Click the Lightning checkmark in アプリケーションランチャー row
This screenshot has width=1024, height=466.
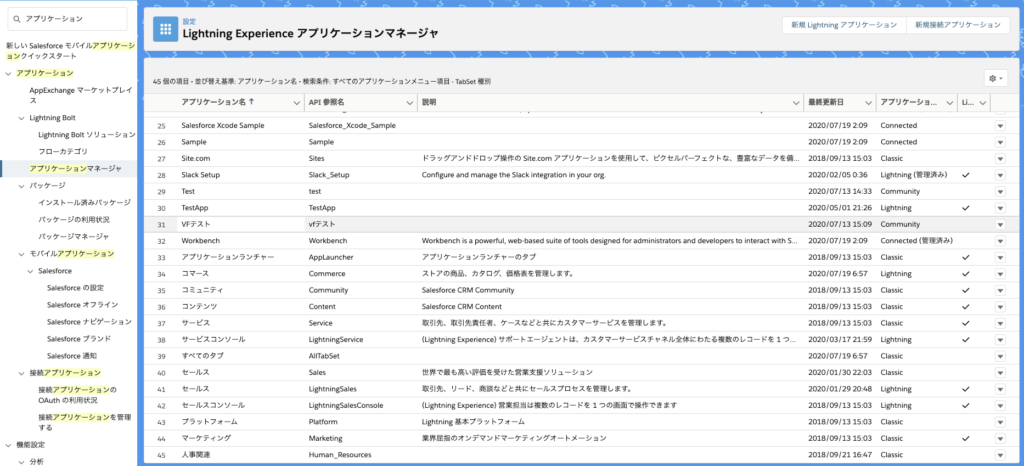click(966, 257)
